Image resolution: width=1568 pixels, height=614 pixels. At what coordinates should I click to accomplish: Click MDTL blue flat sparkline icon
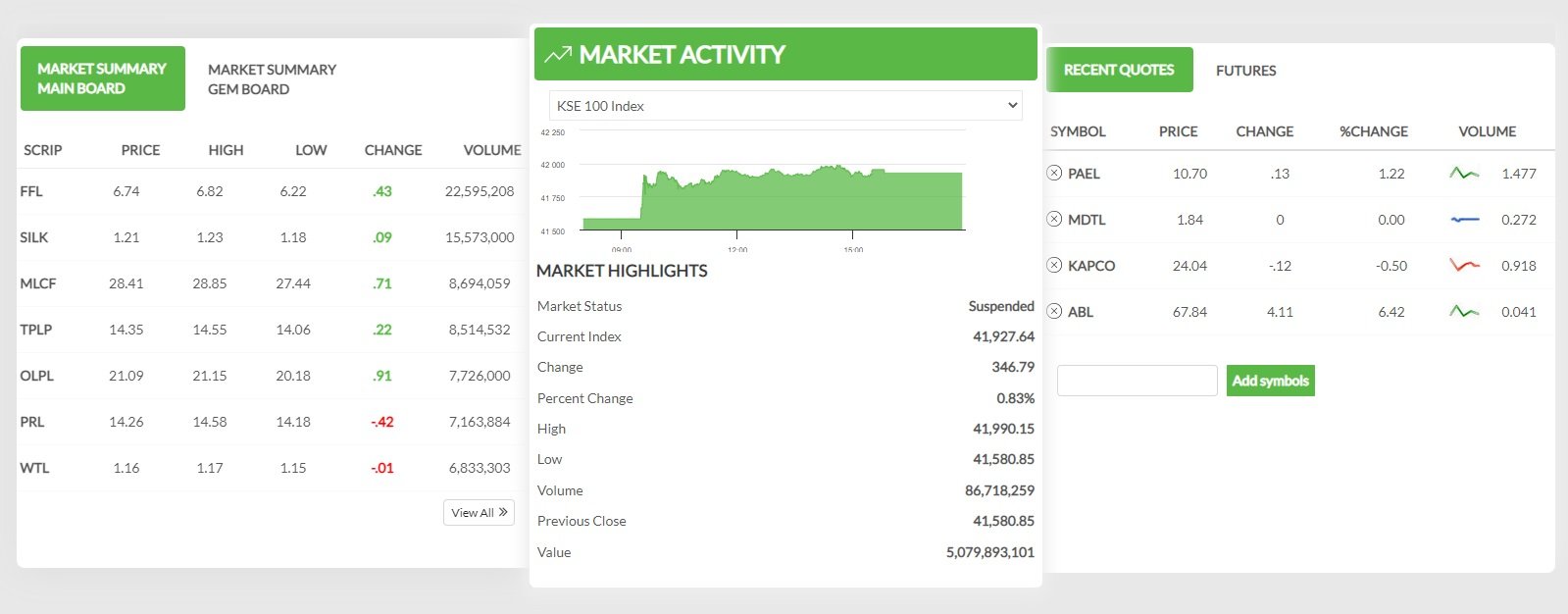tap(1464, 220)
